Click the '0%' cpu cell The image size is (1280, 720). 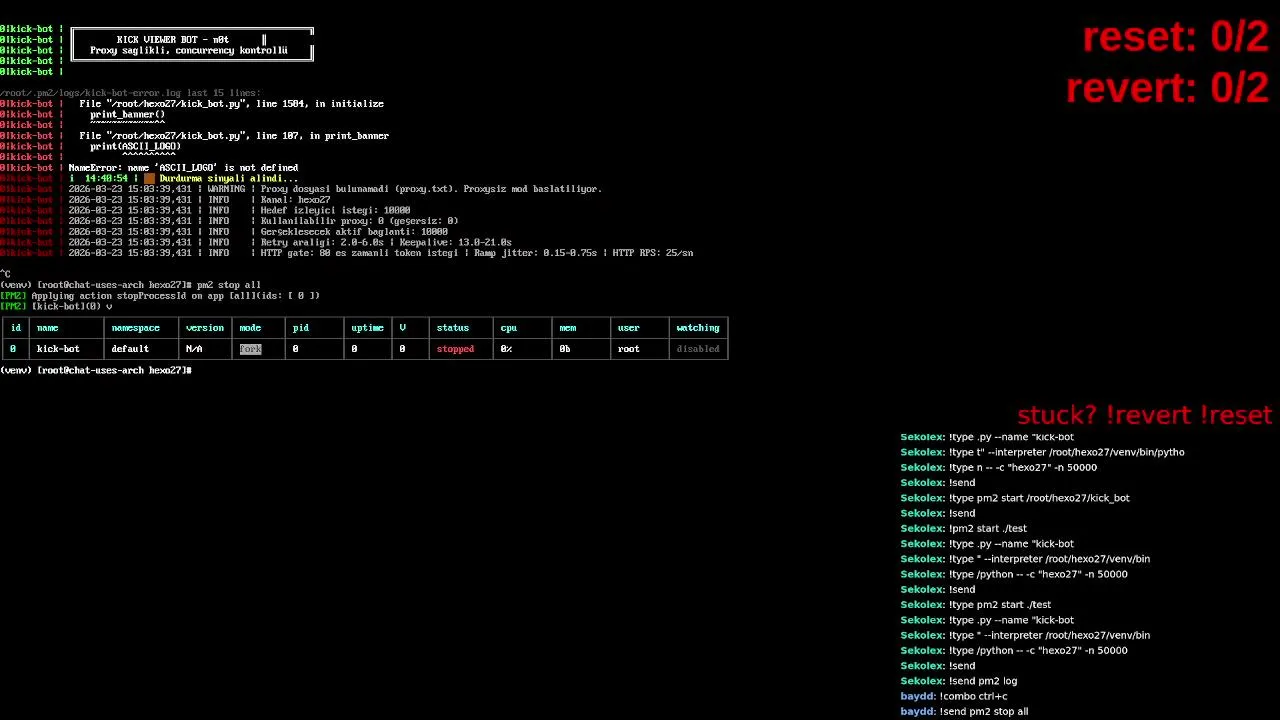point(506,349)
